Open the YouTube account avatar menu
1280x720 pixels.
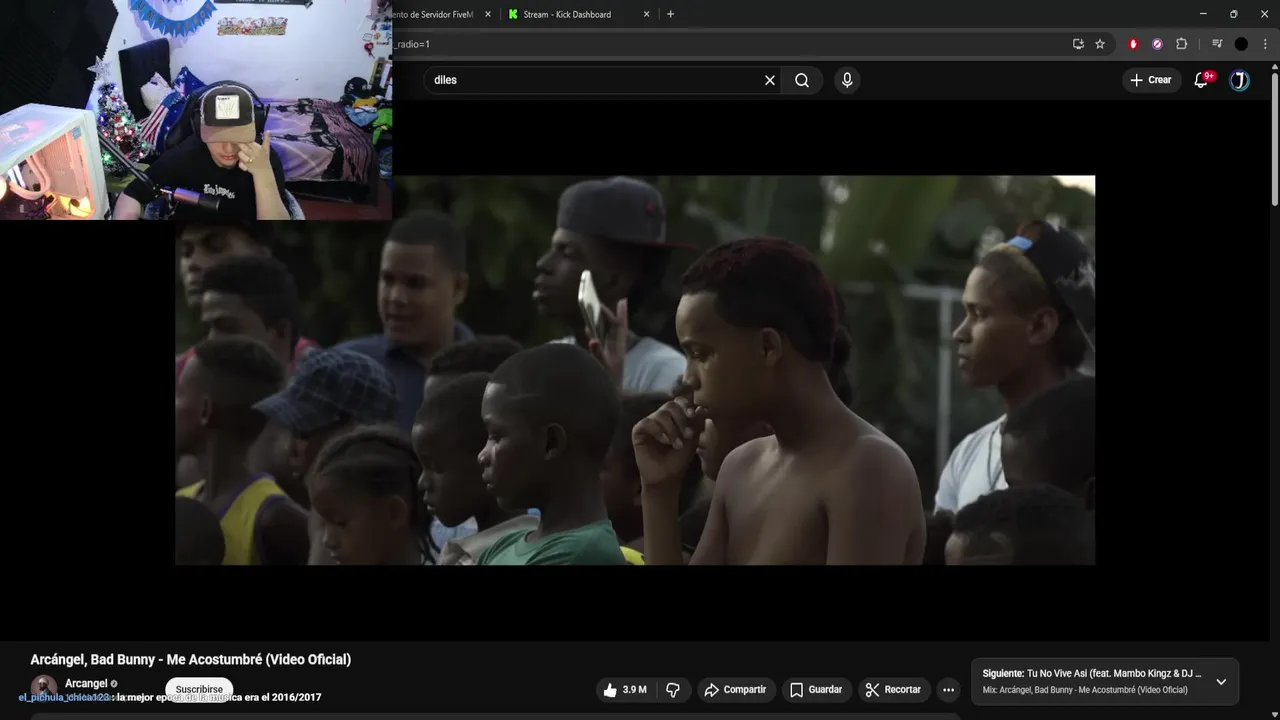coord(1240,80)
